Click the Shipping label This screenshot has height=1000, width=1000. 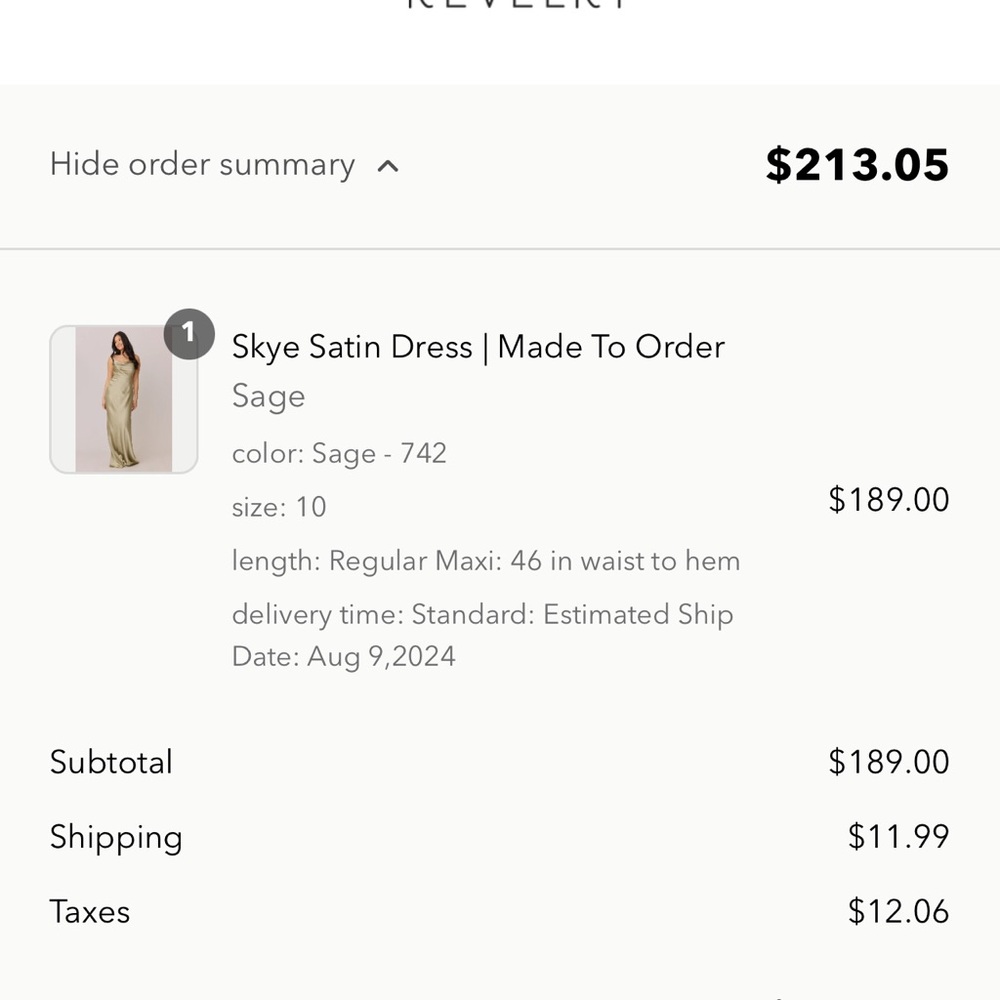pos(116,837)
